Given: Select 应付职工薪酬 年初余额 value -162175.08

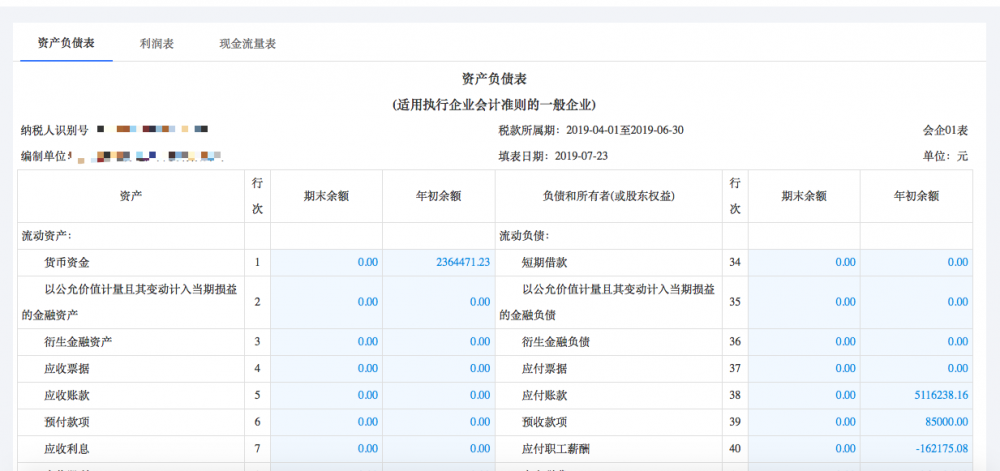Looking at the screenshot, I should click(x=915, y=448).
